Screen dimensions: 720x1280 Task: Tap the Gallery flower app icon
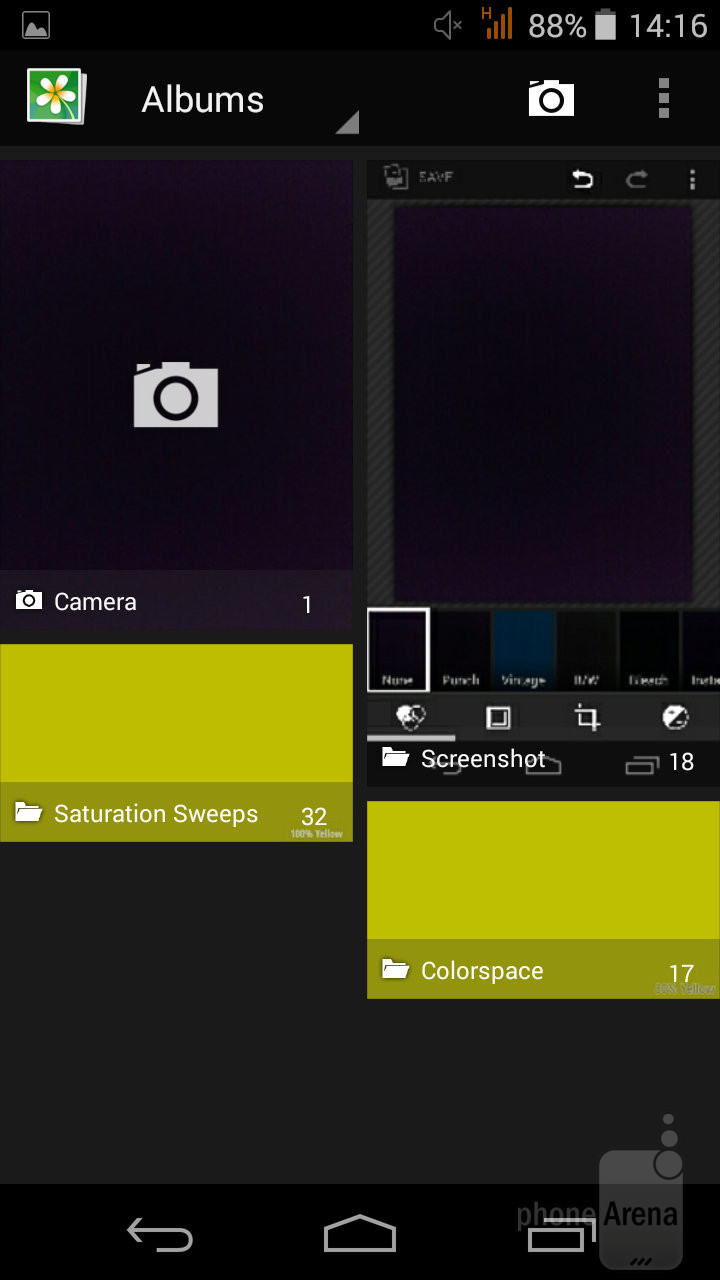[56, 97]
